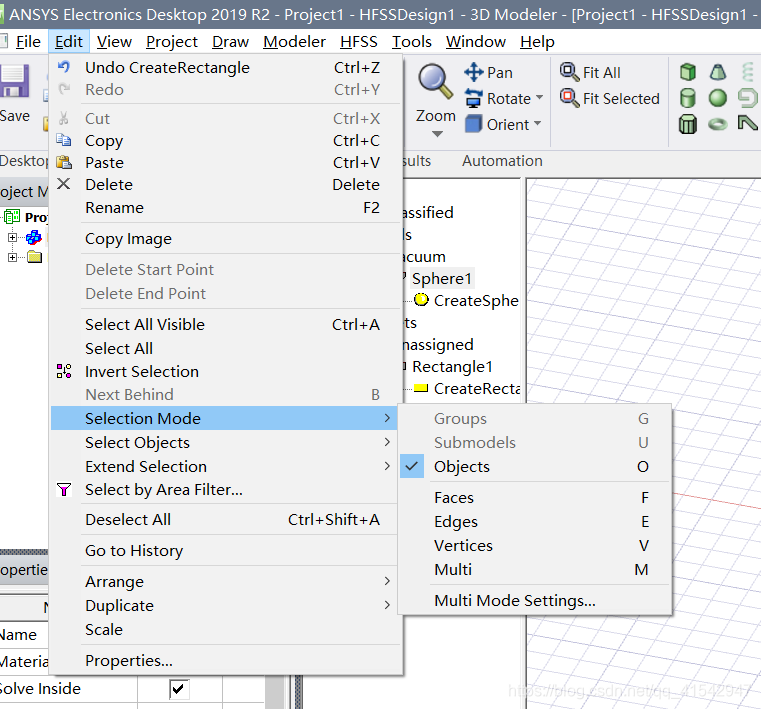Switch selection mode to Edges

pyautogui.click(x=535, y=522)
